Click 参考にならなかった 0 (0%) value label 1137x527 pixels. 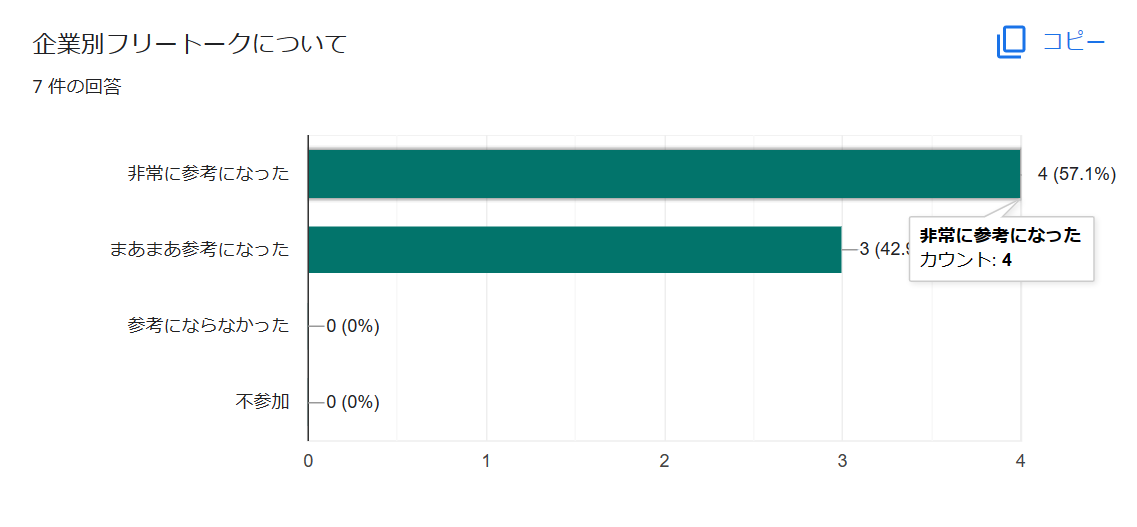pyautogui.click(x=353, y=326)
